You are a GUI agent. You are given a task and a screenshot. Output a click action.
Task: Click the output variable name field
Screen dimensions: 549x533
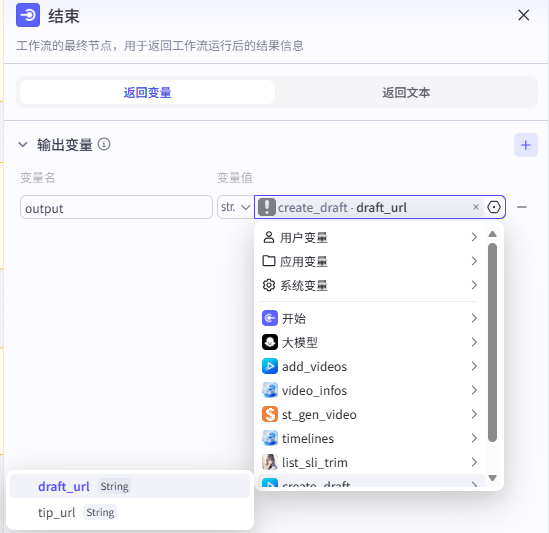coord(116,207)
